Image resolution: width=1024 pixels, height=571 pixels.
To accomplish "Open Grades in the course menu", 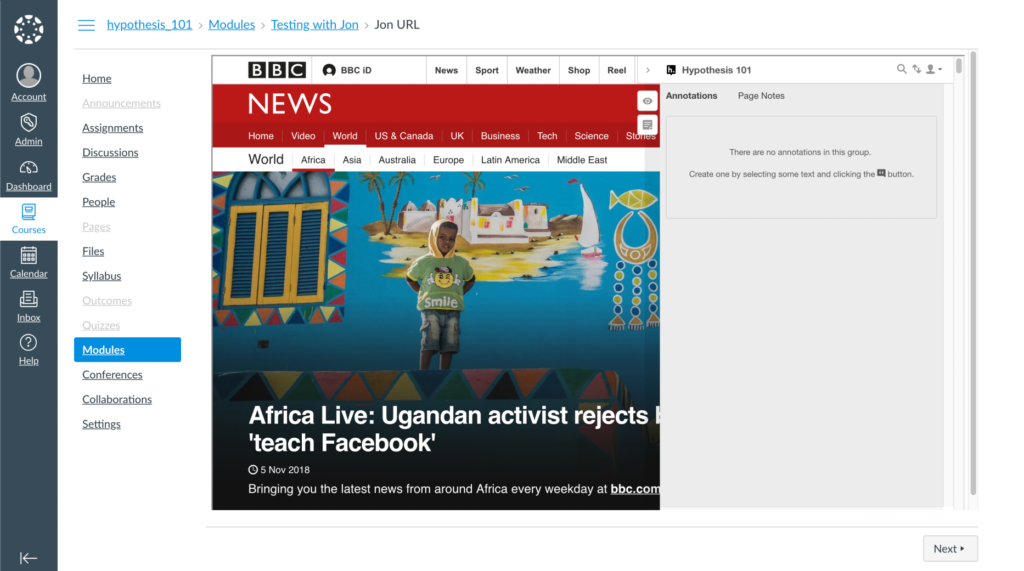I will tap(99, 177).
